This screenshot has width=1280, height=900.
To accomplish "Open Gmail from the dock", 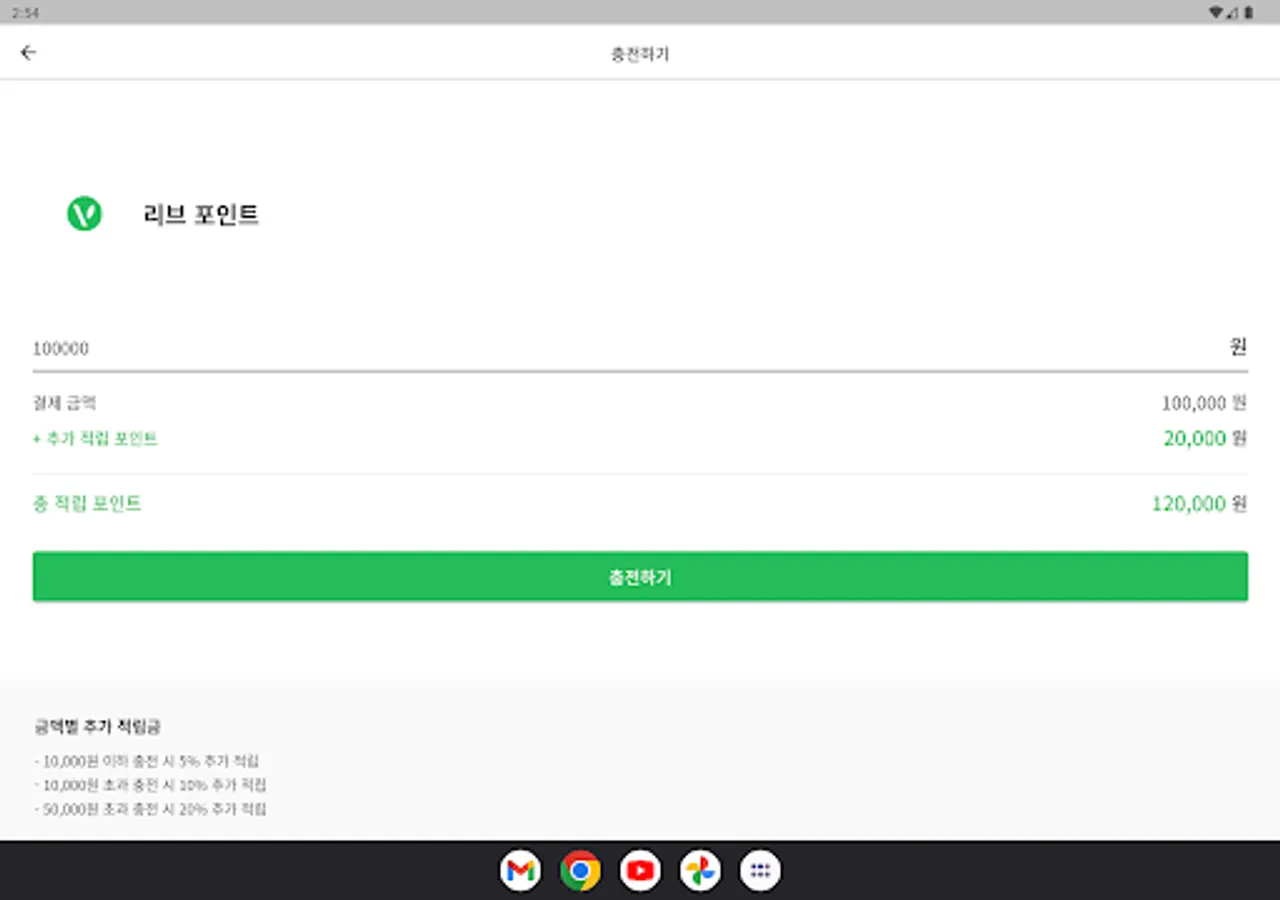I will click(520, 871).
